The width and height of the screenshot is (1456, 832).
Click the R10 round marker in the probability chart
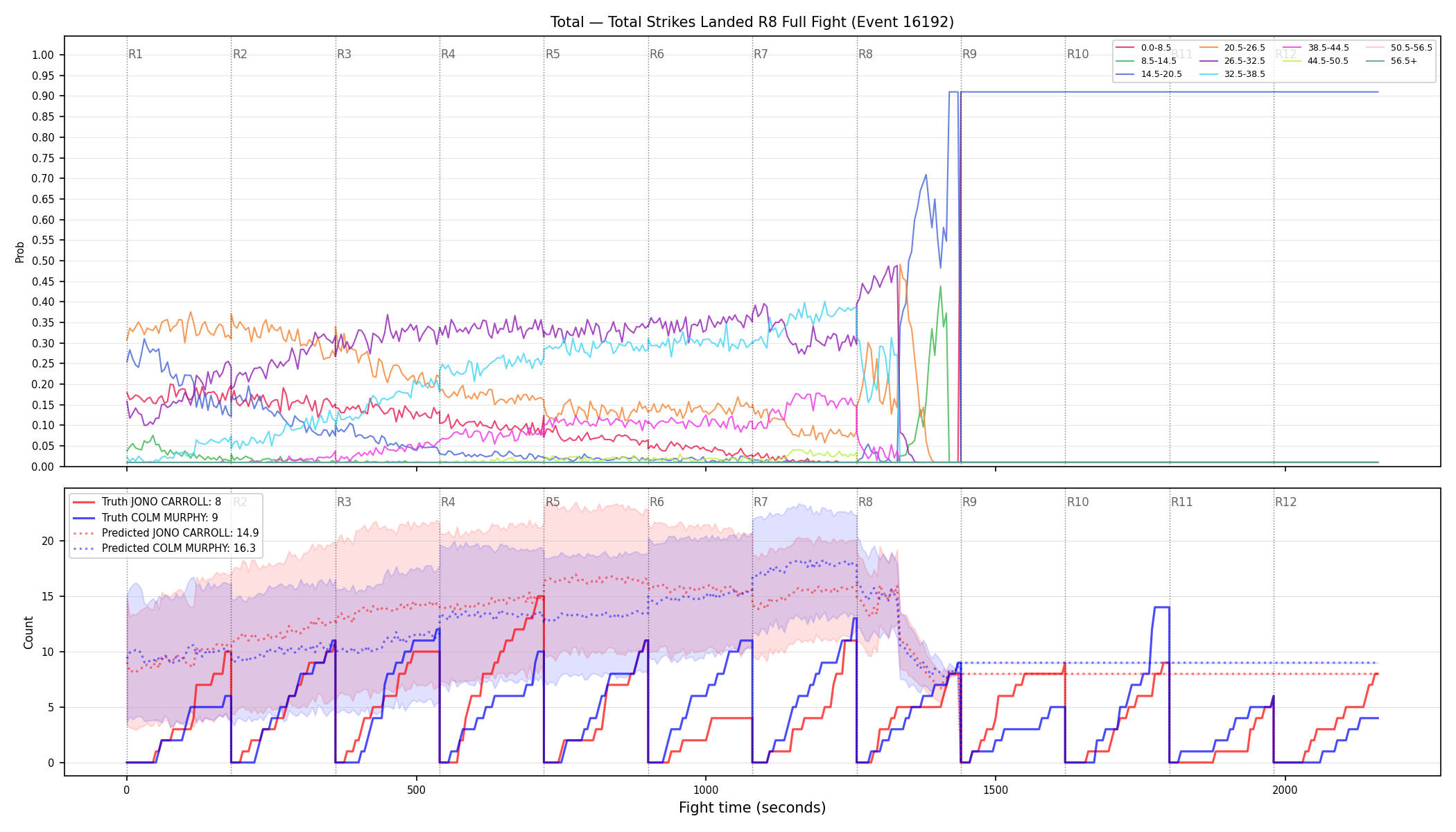[x=1077, y=54]
